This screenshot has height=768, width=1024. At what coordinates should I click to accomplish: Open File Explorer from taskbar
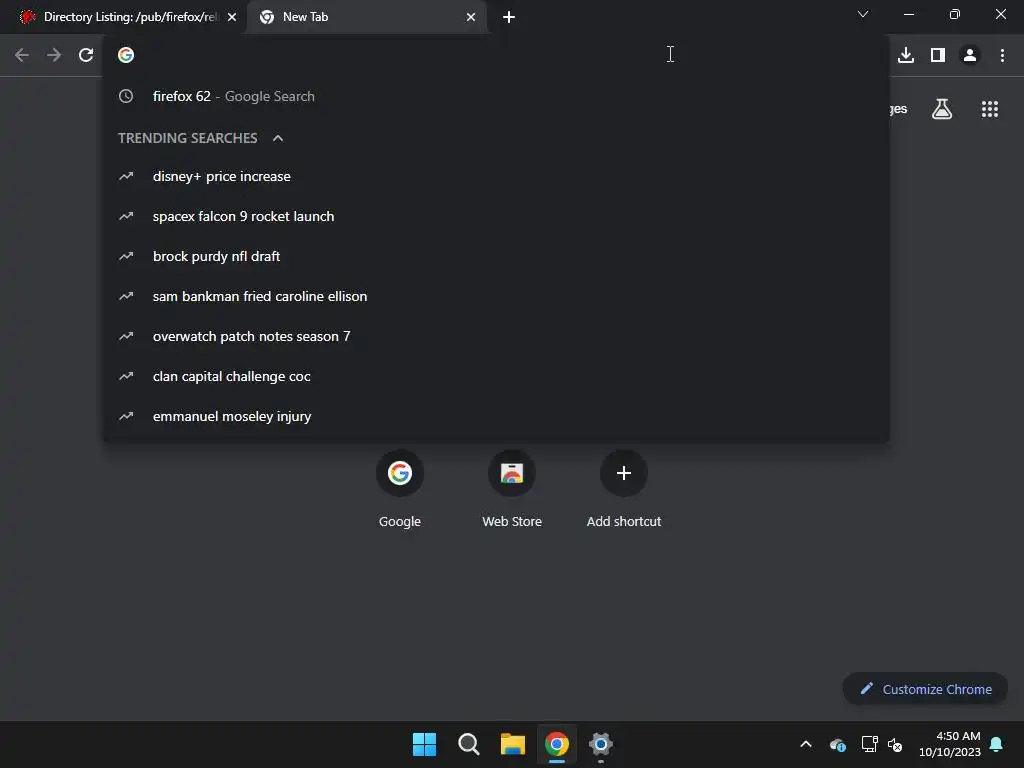513,744
